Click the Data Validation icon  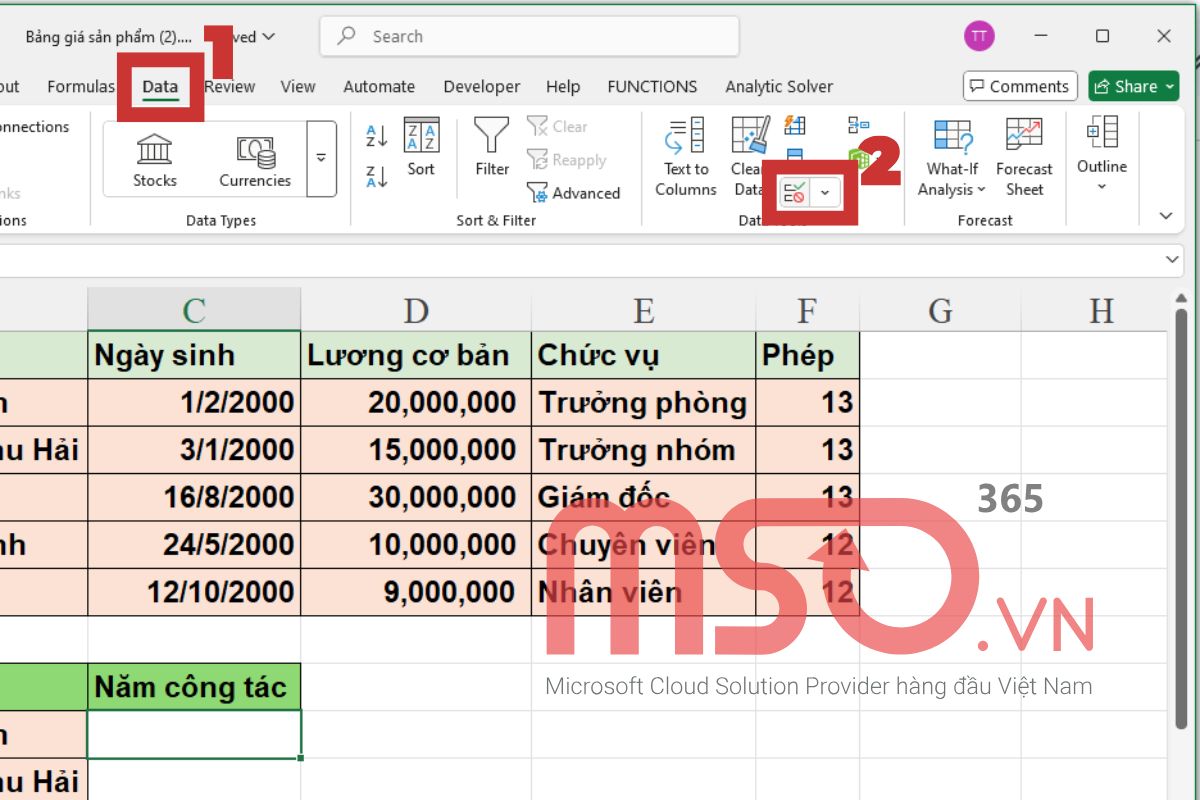pyautogui.click(x=794, y=193)
